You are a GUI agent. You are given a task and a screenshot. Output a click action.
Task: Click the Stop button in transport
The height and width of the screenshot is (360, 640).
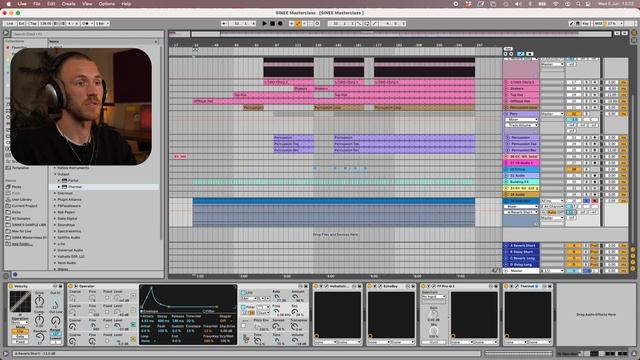pyautogui.click(x=272, y=24)
